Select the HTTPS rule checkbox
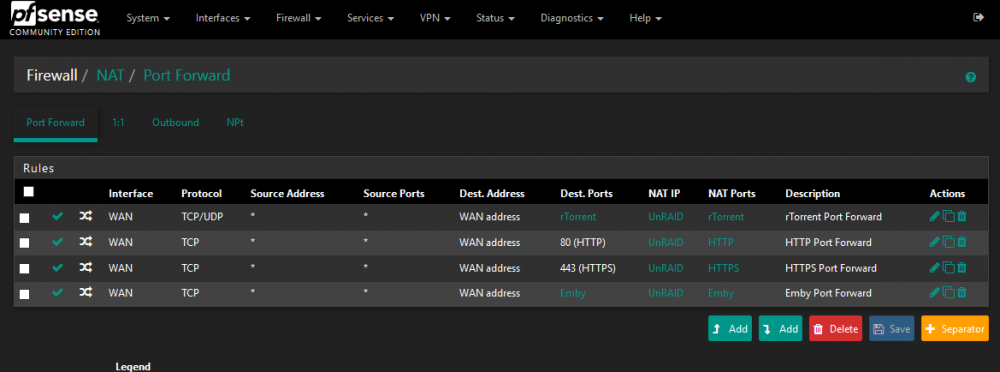This screenshot has width=1000, height=372. click(24, 269)
